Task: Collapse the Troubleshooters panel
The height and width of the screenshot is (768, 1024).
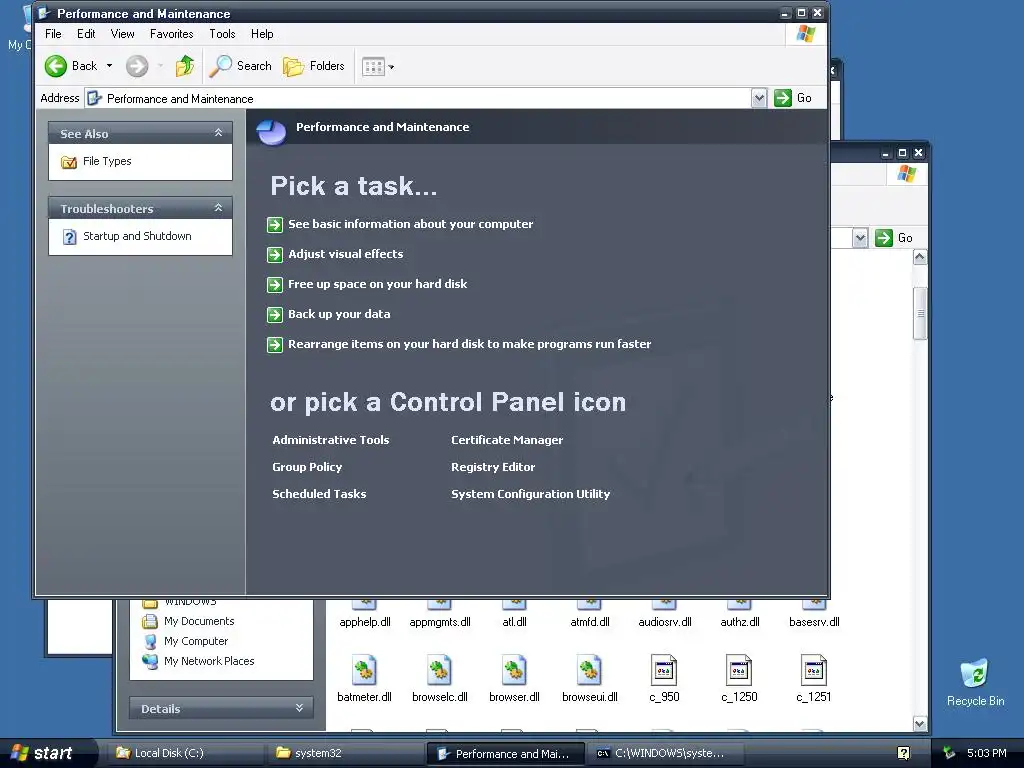Action: click(218, 208)
